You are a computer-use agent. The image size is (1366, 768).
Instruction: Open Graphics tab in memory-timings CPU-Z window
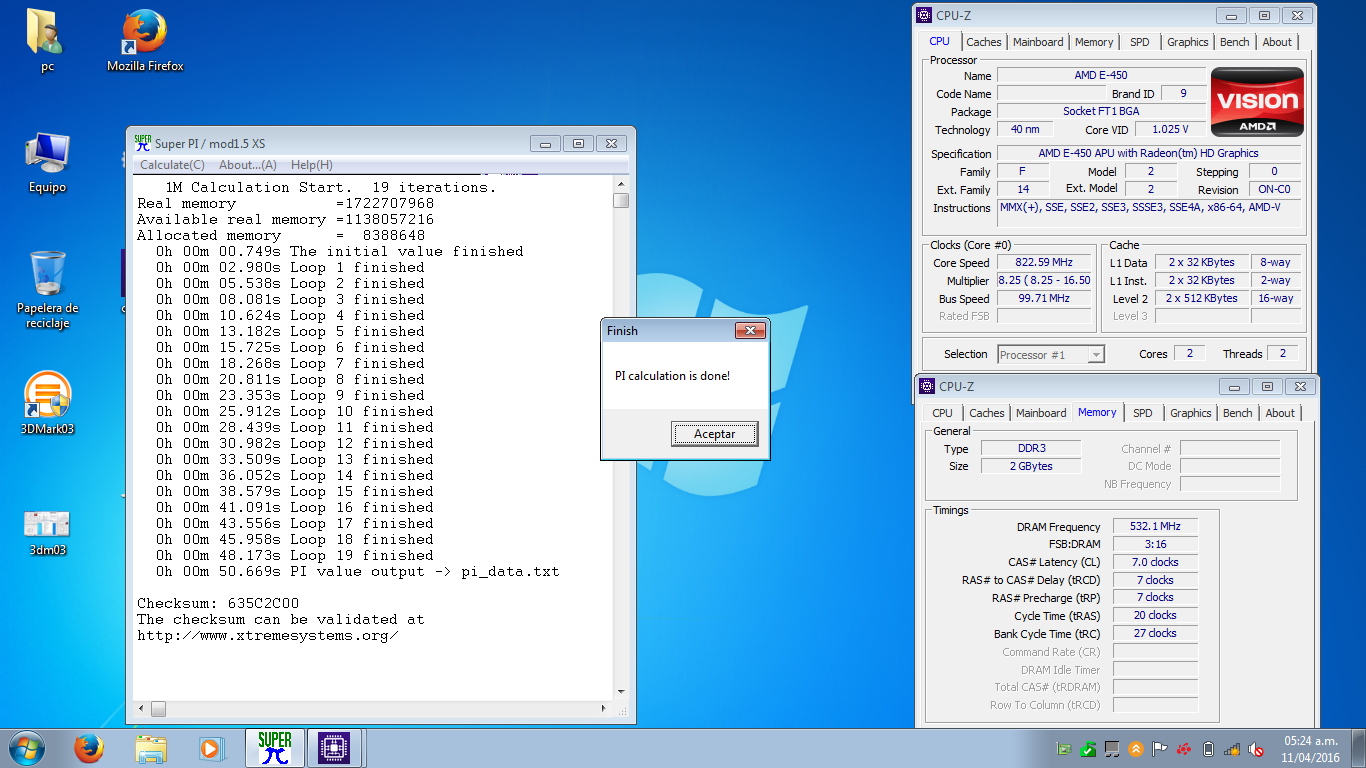click(x=1191, y=413)
